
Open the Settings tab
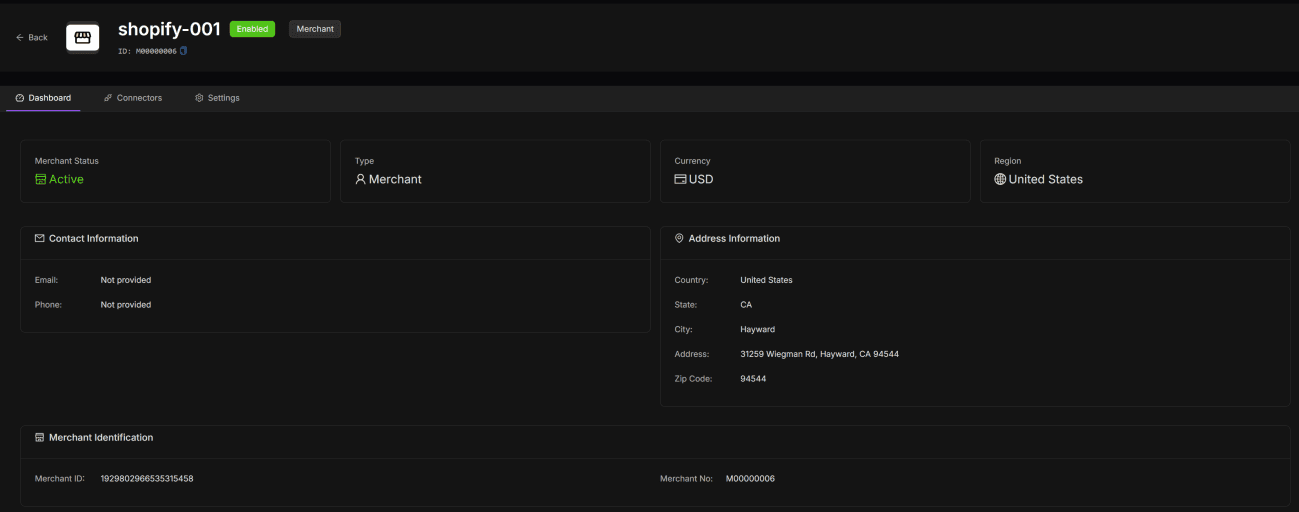(217, 98)
